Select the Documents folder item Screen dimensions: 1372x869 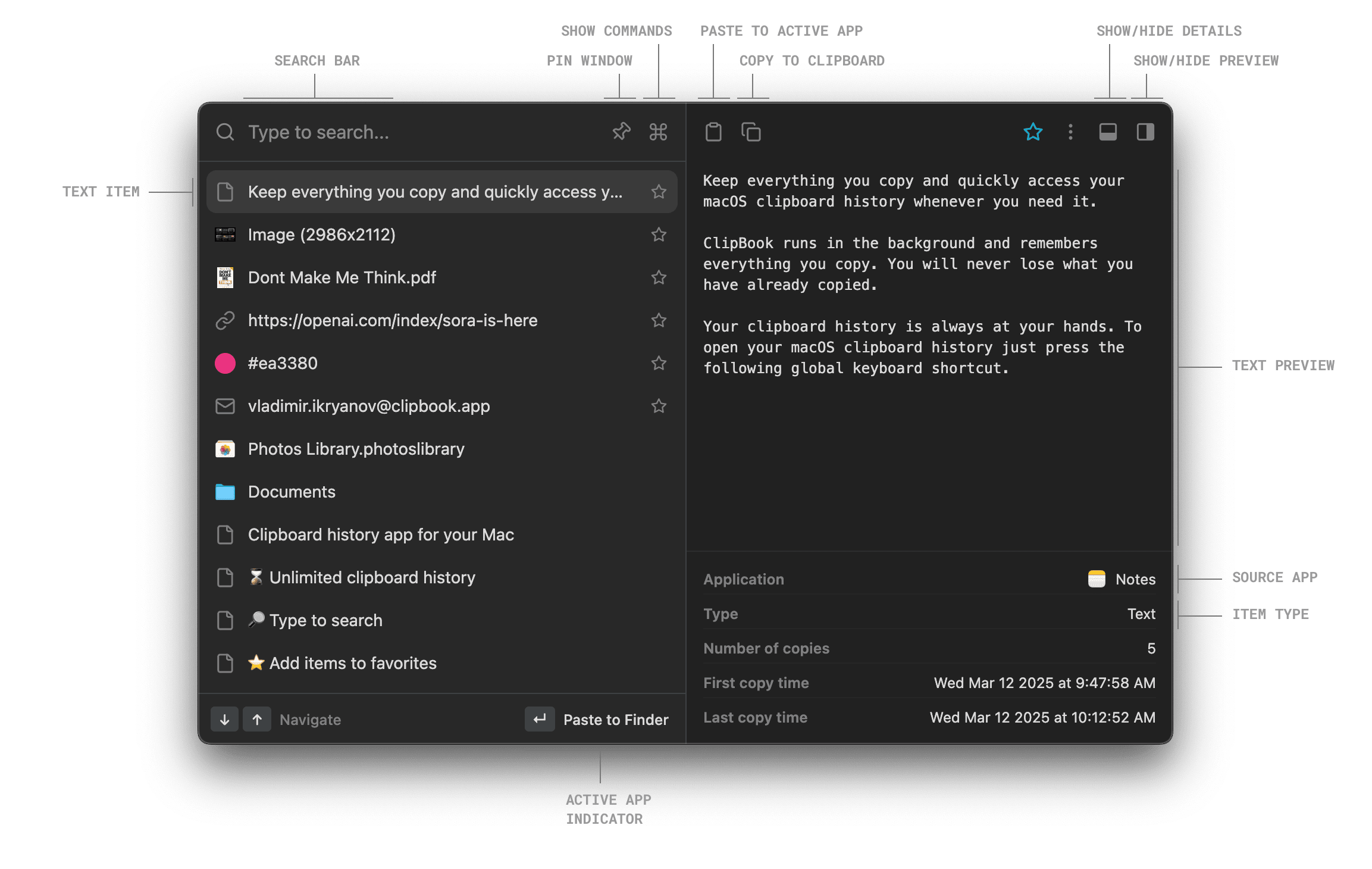click(x=291, y=492)
